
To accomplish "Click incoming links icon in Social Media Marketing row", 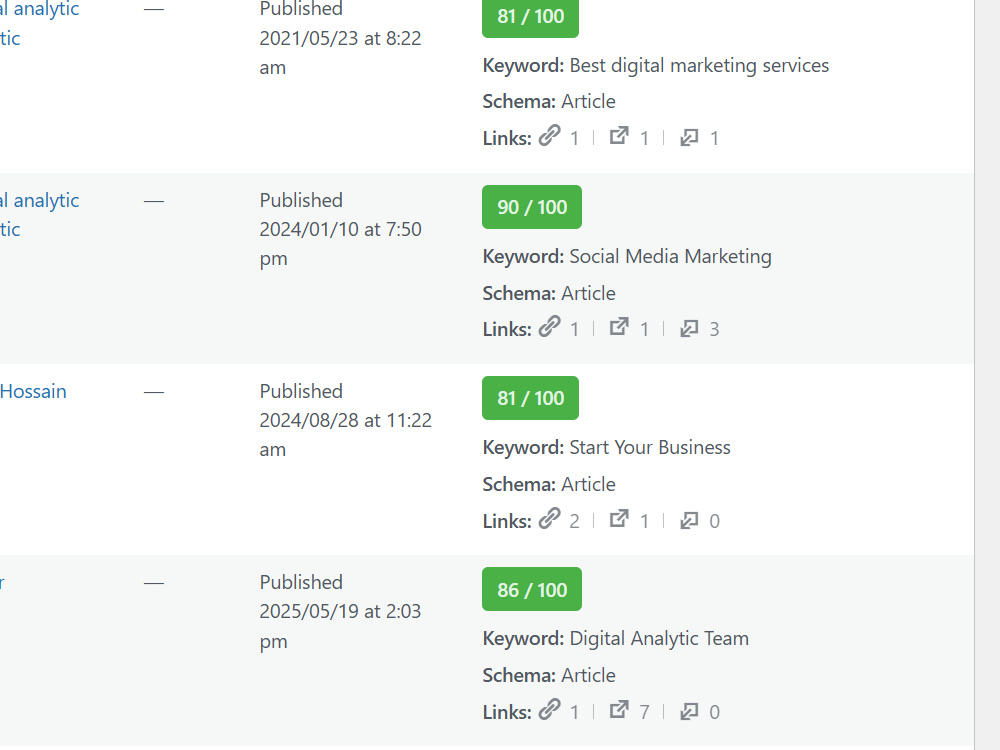I will 689,328.
